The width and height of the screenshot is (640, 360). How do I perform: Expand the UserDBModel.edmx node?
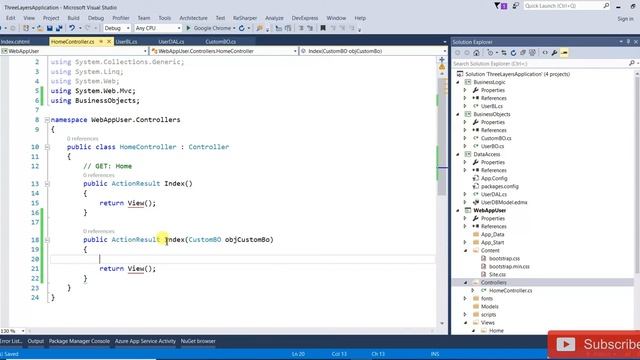click(x=465, y=202)
